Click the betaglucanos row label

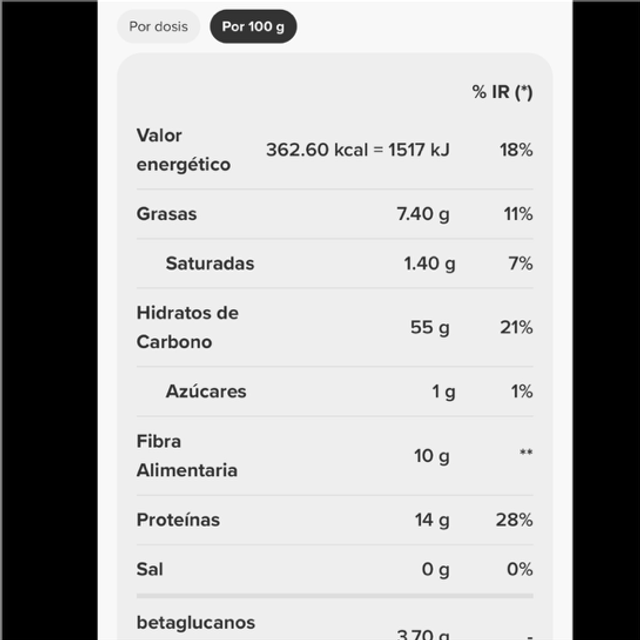tap(196, 623)
